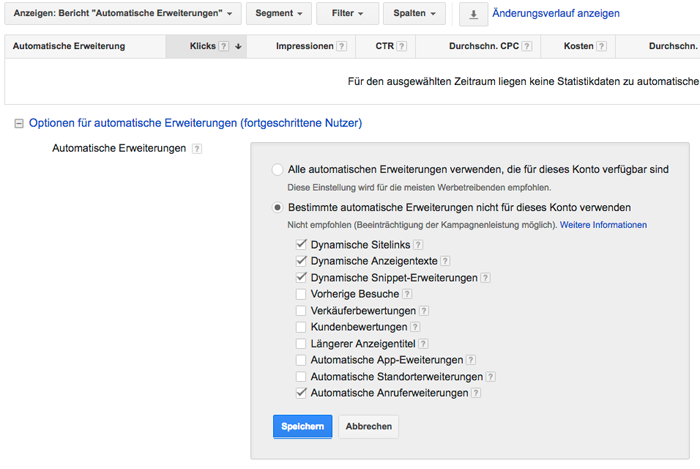Click the Abbrechen button
The width and height of the screenshot is (700, 469).
tap(369, 427)
